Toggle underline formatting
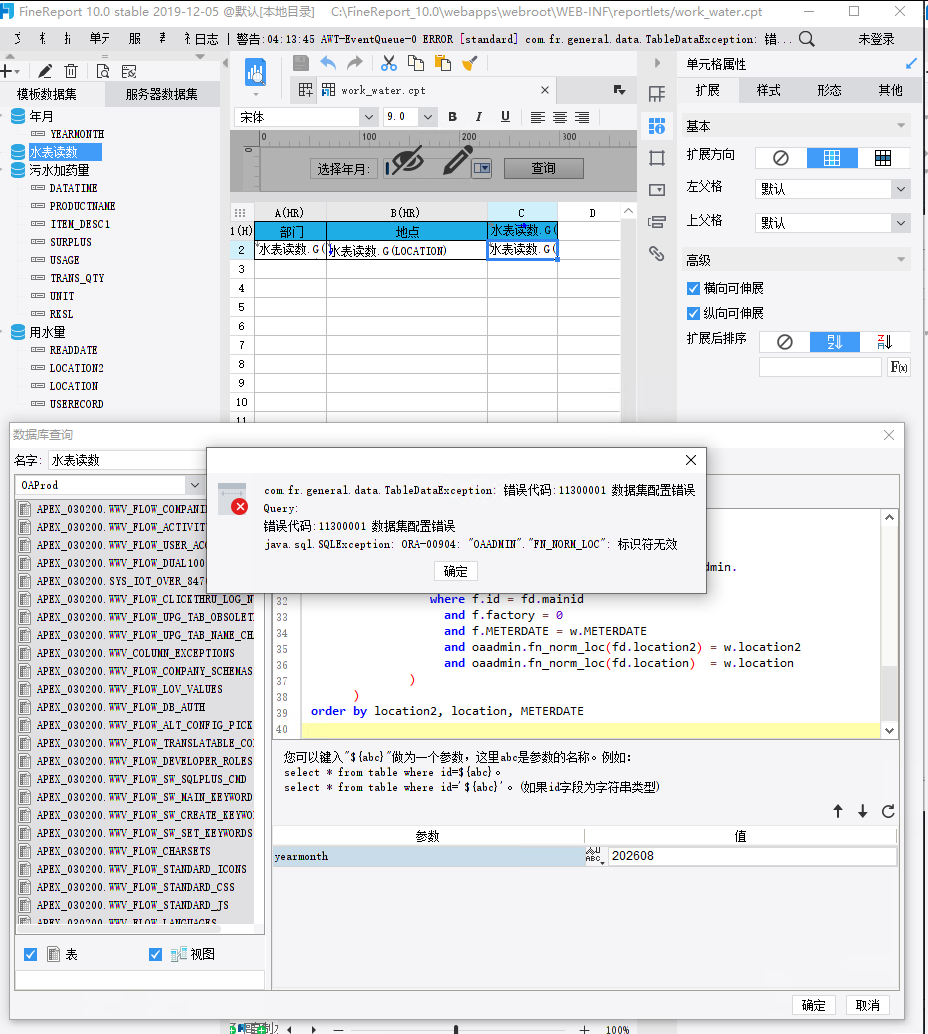Image resolution: width=928 pixels, height=1034 pixels. click(505, 117)
